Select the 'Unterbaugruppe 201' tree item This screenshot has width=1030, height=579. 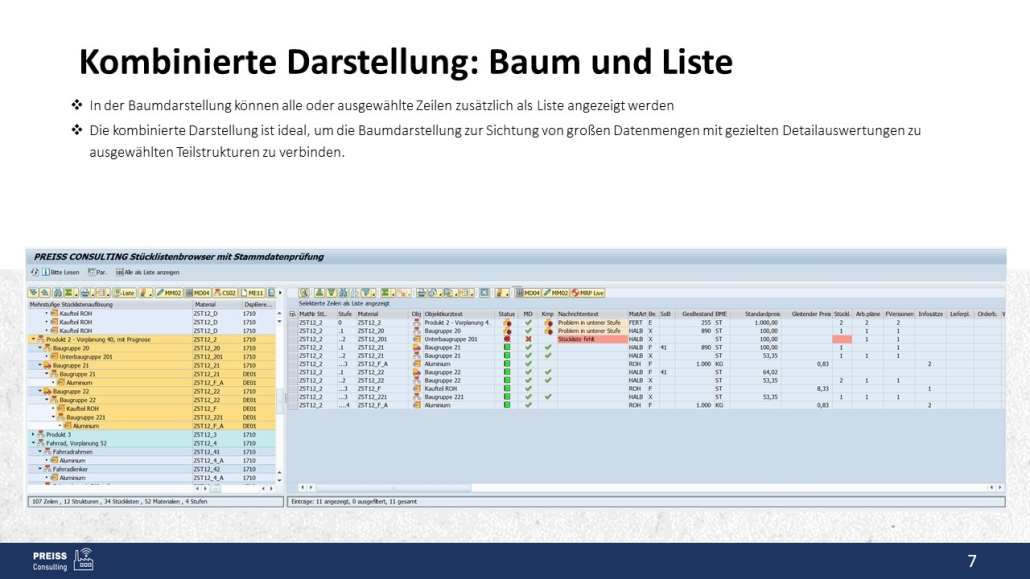tap(85, 357)
